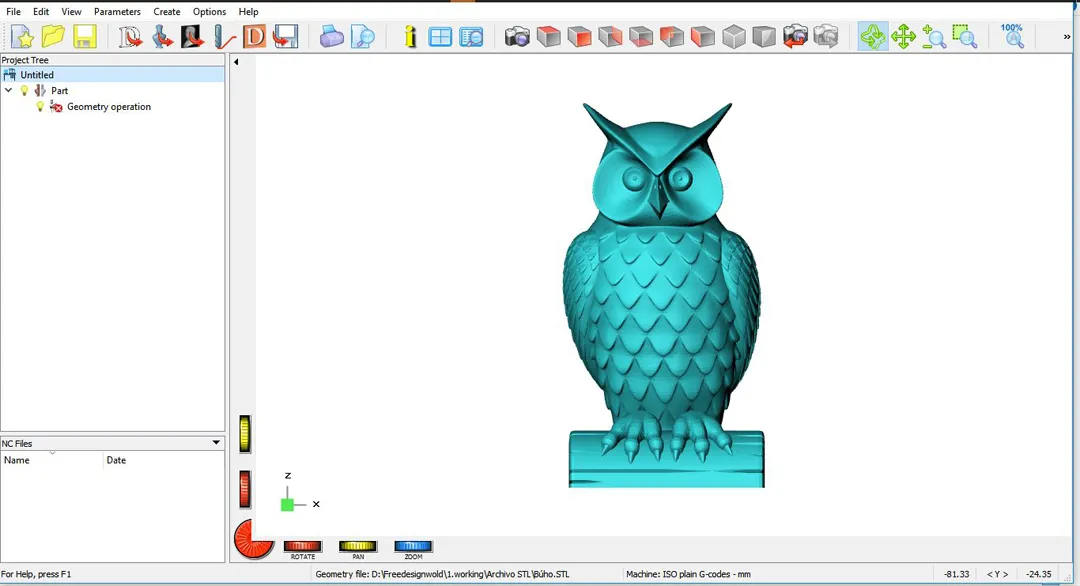Click the load bitmap portrait icon
The height and width of the screenshot is (586, 1080).
[193, 36]
